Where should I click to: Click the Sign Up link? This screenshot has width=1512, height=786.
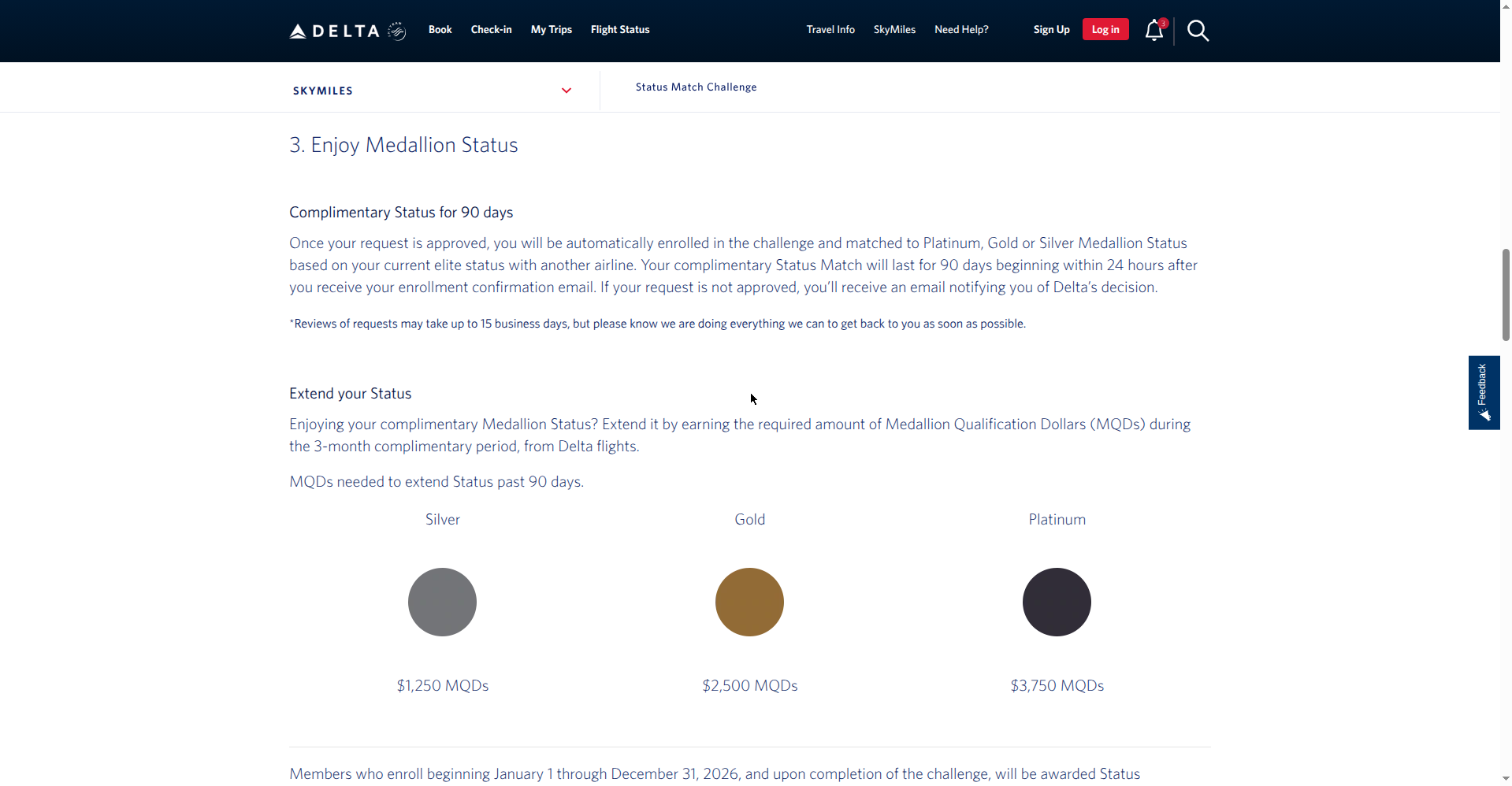[x=1051, y=30]
